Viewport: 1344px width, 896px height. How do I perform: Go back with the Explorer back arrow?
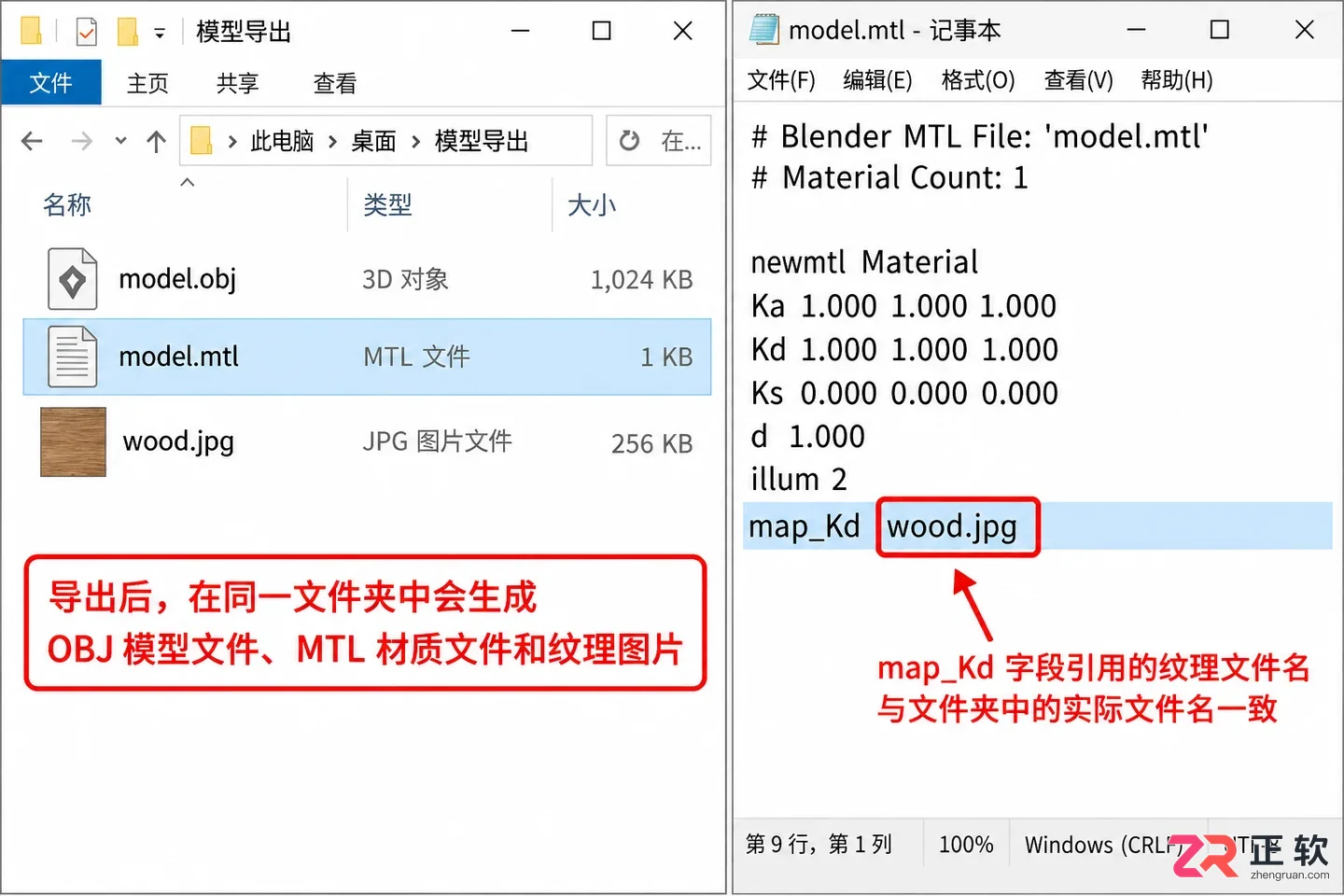point(32,141)
